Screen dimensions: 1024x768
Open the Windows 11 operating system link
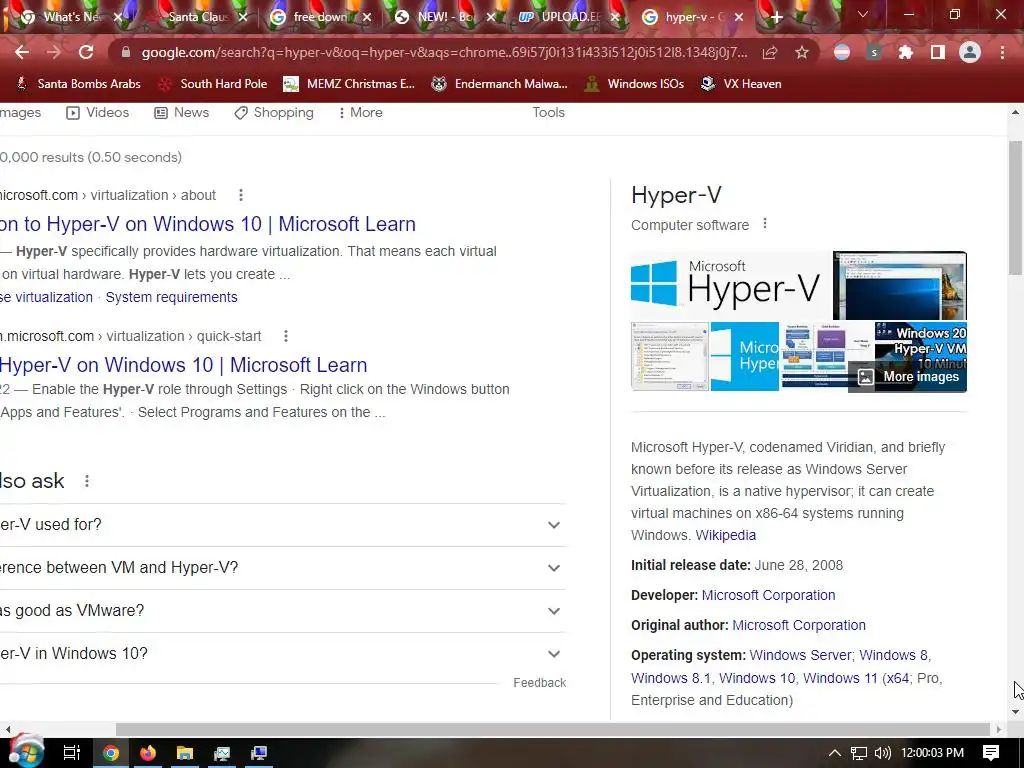[x=840, y=678]
